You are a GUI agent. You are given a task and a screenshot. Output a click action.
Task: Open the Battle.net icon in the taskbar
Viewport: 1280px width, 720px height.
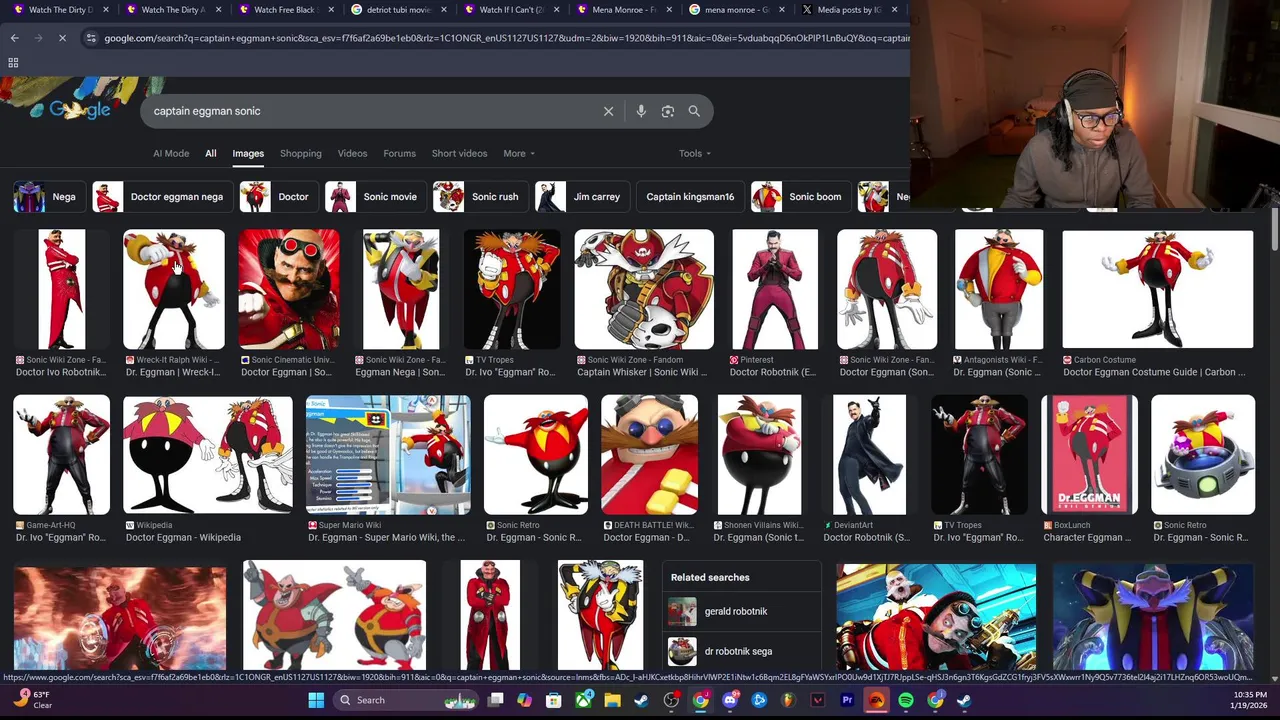tap(759, 700)
